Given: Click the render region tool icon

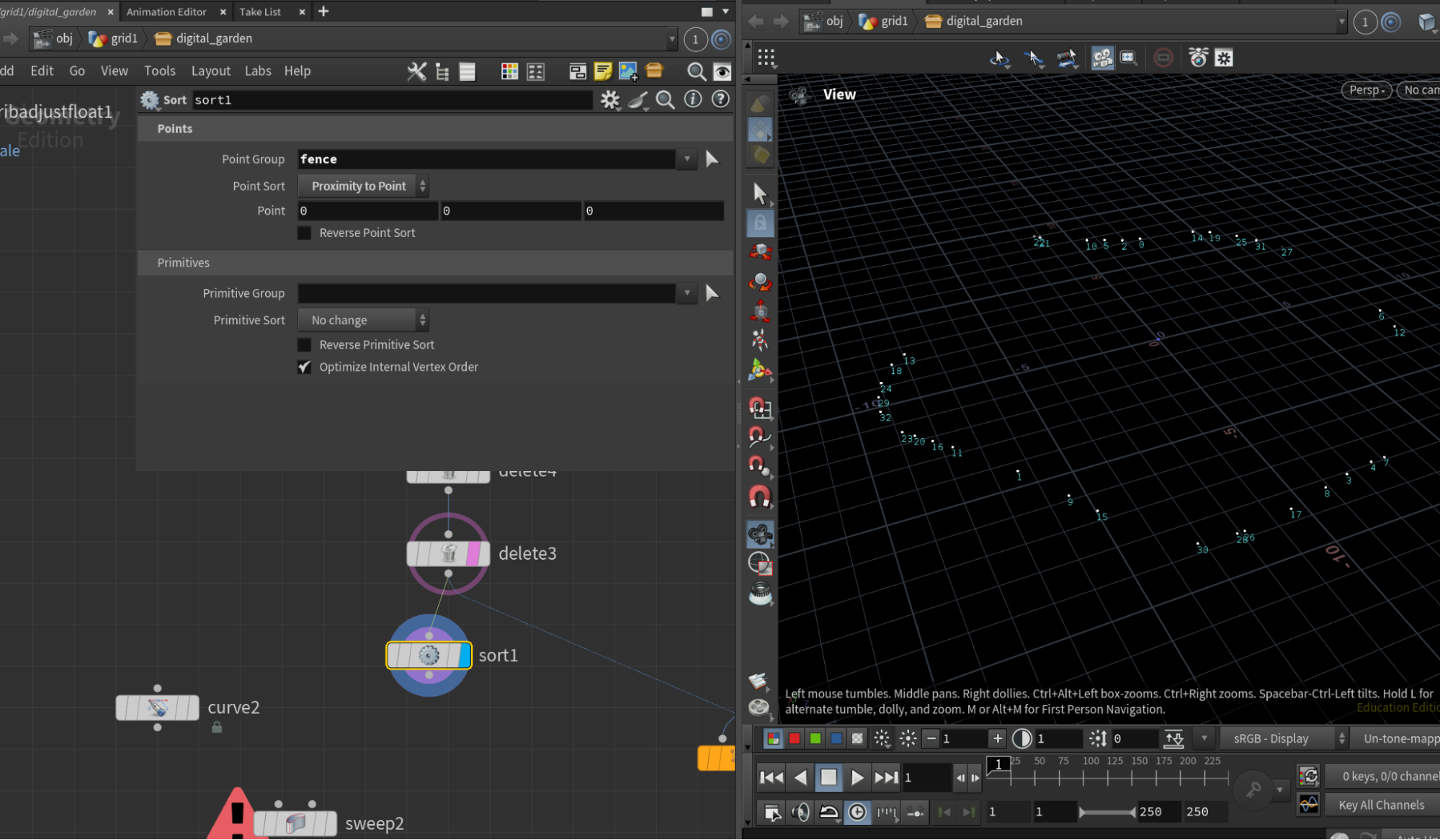Looking at the screenshot, I should point(760,563).
